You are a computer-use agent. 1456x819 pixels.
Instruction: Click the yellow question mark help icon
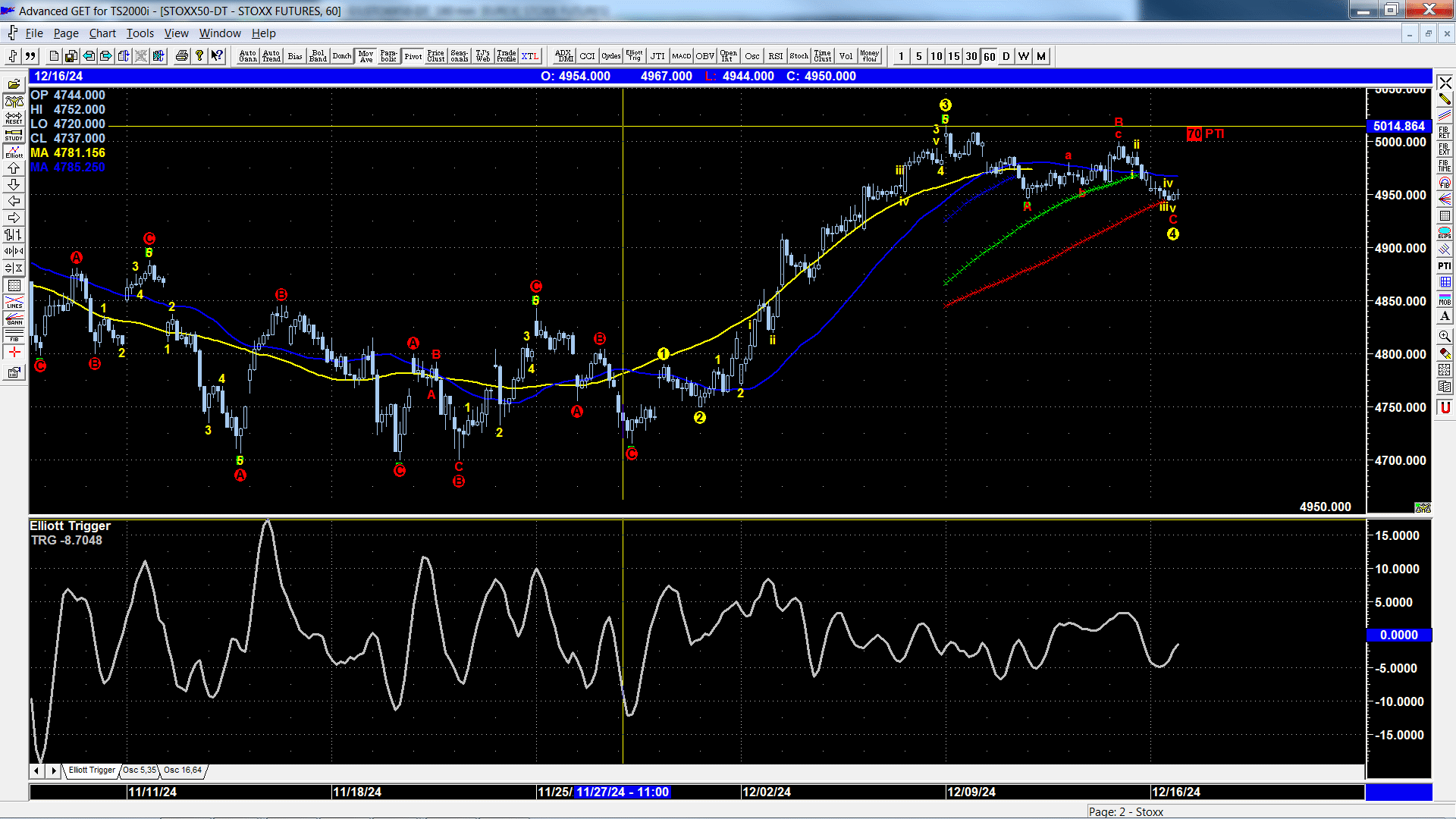199,56
